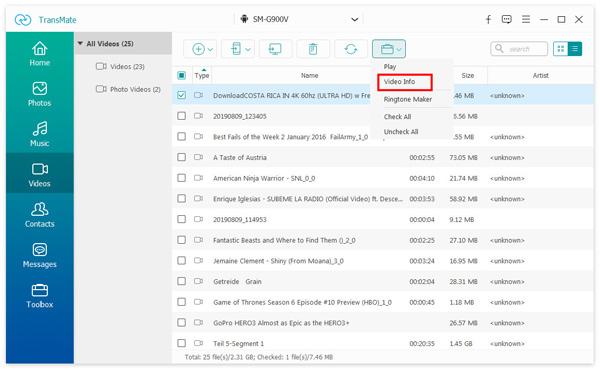The image size is (600, 370).
Task: Click the toolbox briefcase toolbar icon
Action: pyautogui.click(x=387, y=49)
